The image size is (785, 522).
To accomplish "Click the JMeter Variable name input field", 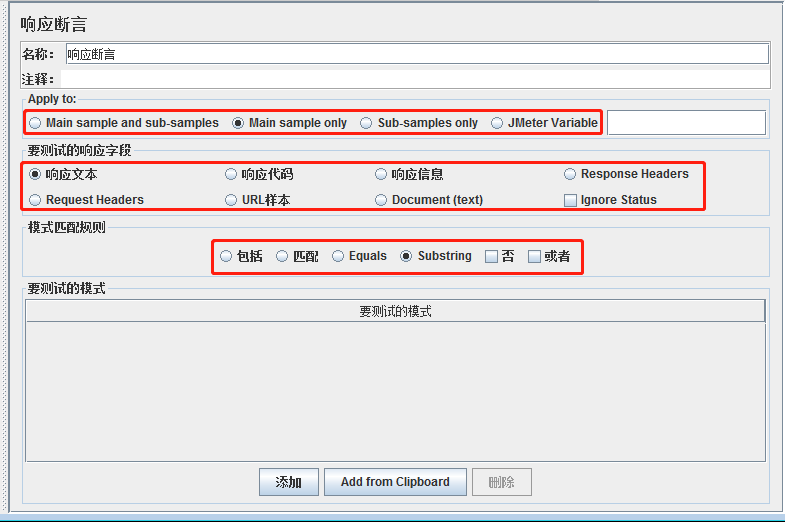I will [x=686, y=123].
